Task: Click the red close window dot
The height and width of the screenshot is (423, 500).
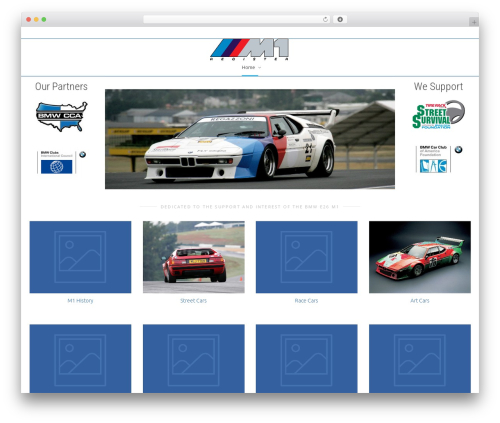Action: 29,19
